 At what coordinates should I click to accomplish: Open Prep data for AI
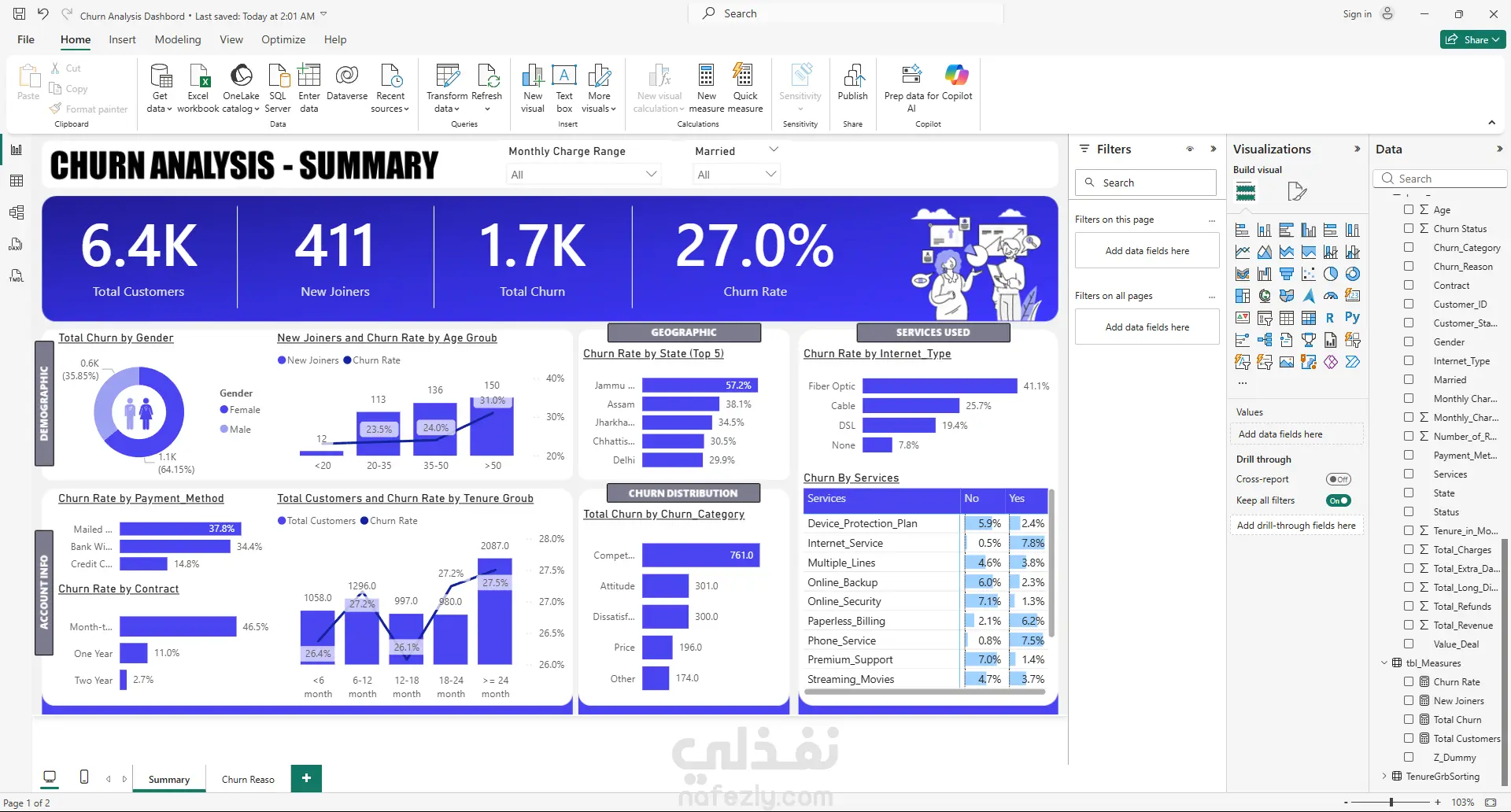911,88
